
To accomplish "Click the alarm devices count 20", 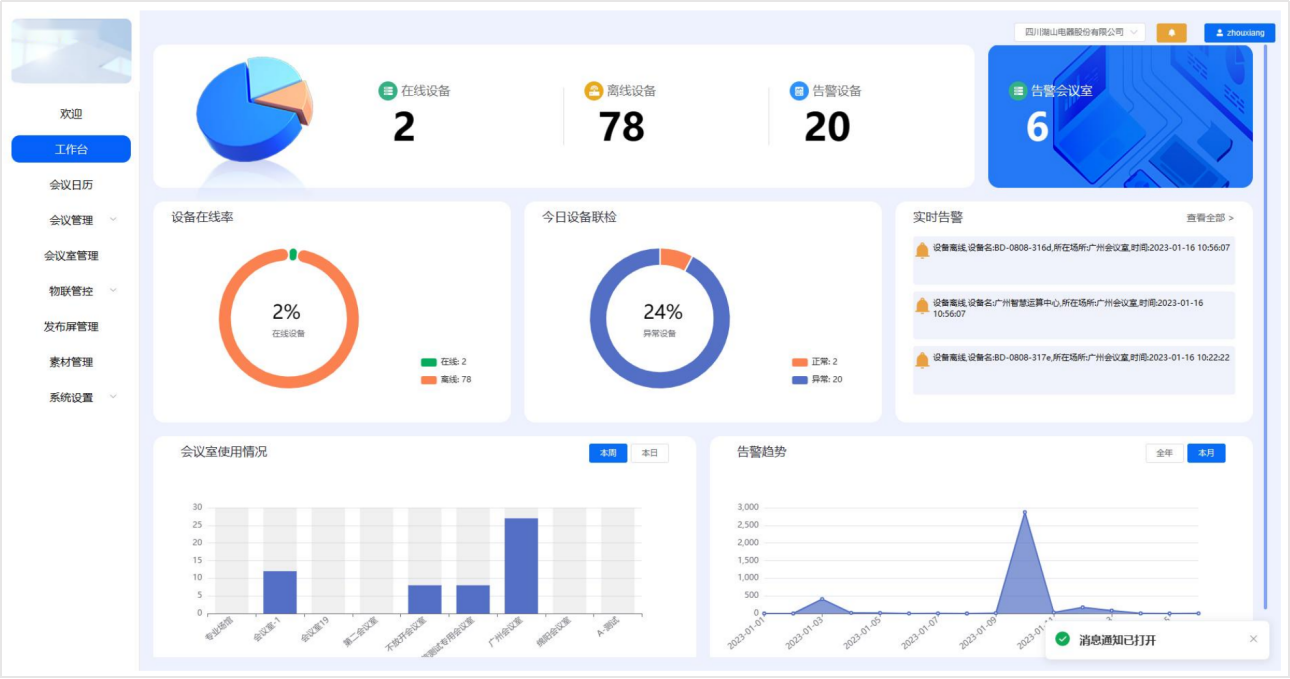I will pyautogui.click(x=827, y=127).
